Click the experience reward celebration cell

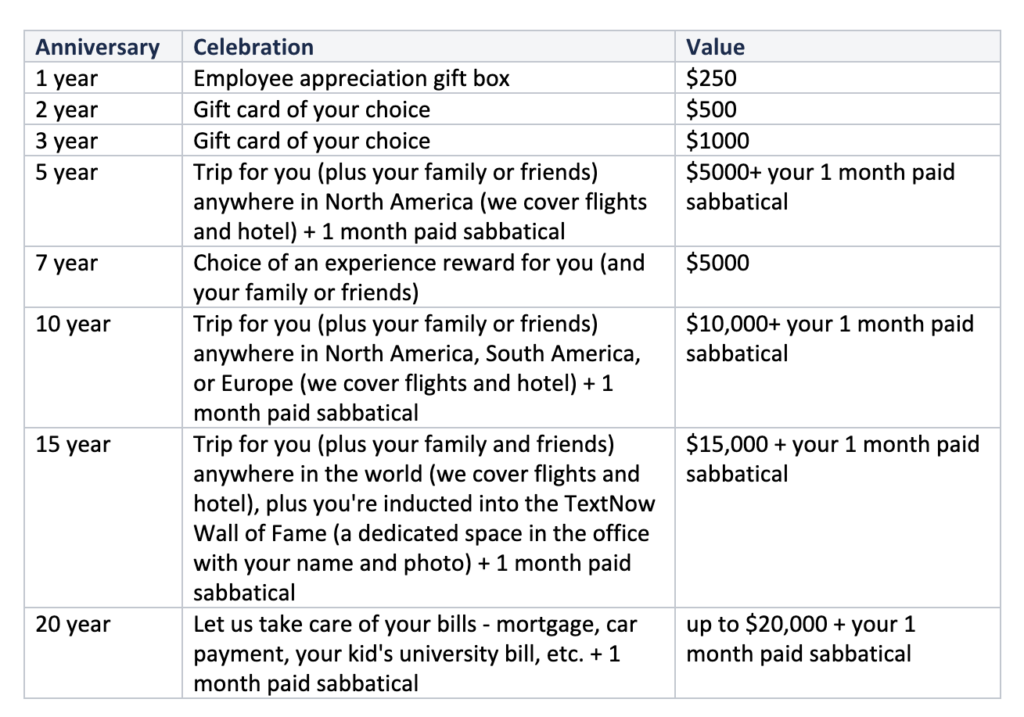(x=419, y=277)
